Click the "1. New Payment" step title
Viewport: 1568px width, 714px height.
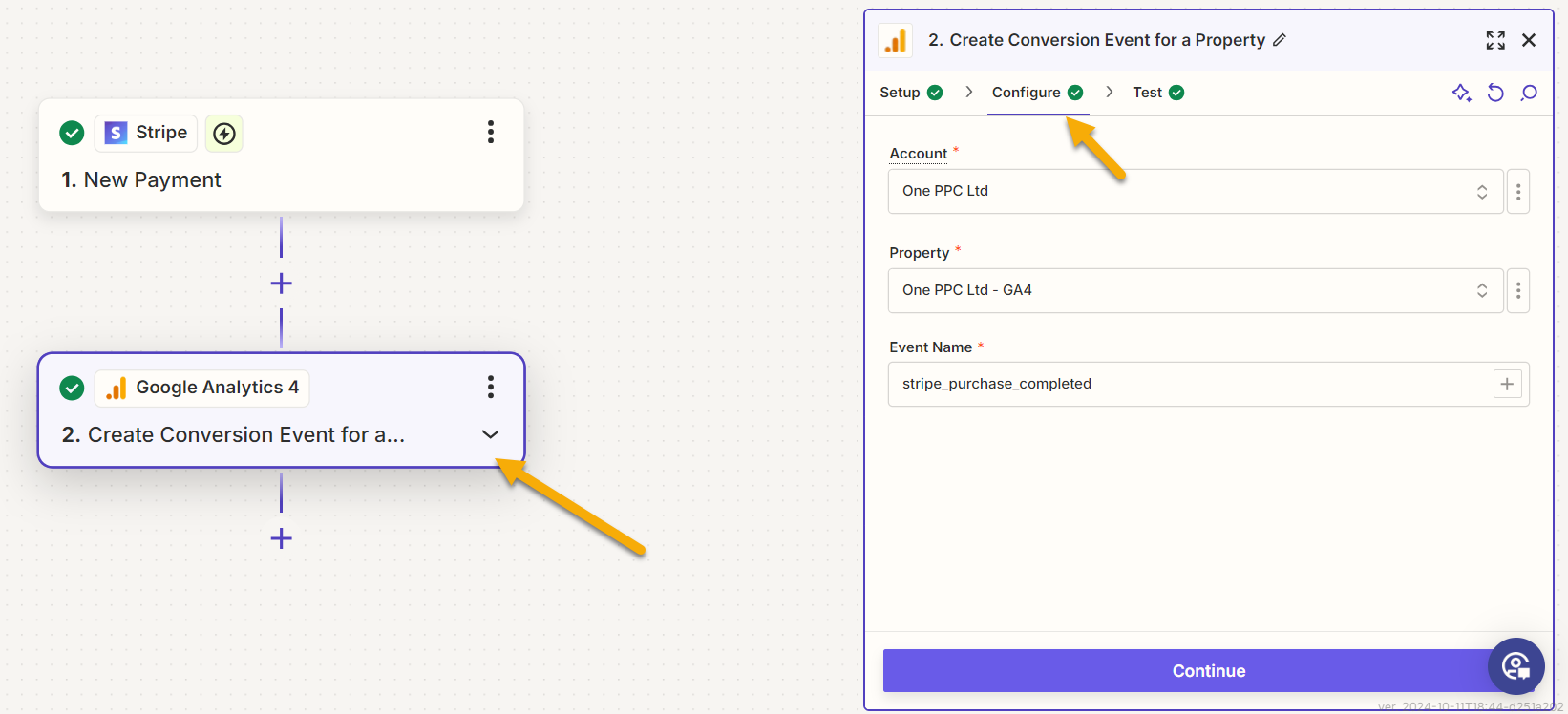pyautogui.click(x=141, y=179)
